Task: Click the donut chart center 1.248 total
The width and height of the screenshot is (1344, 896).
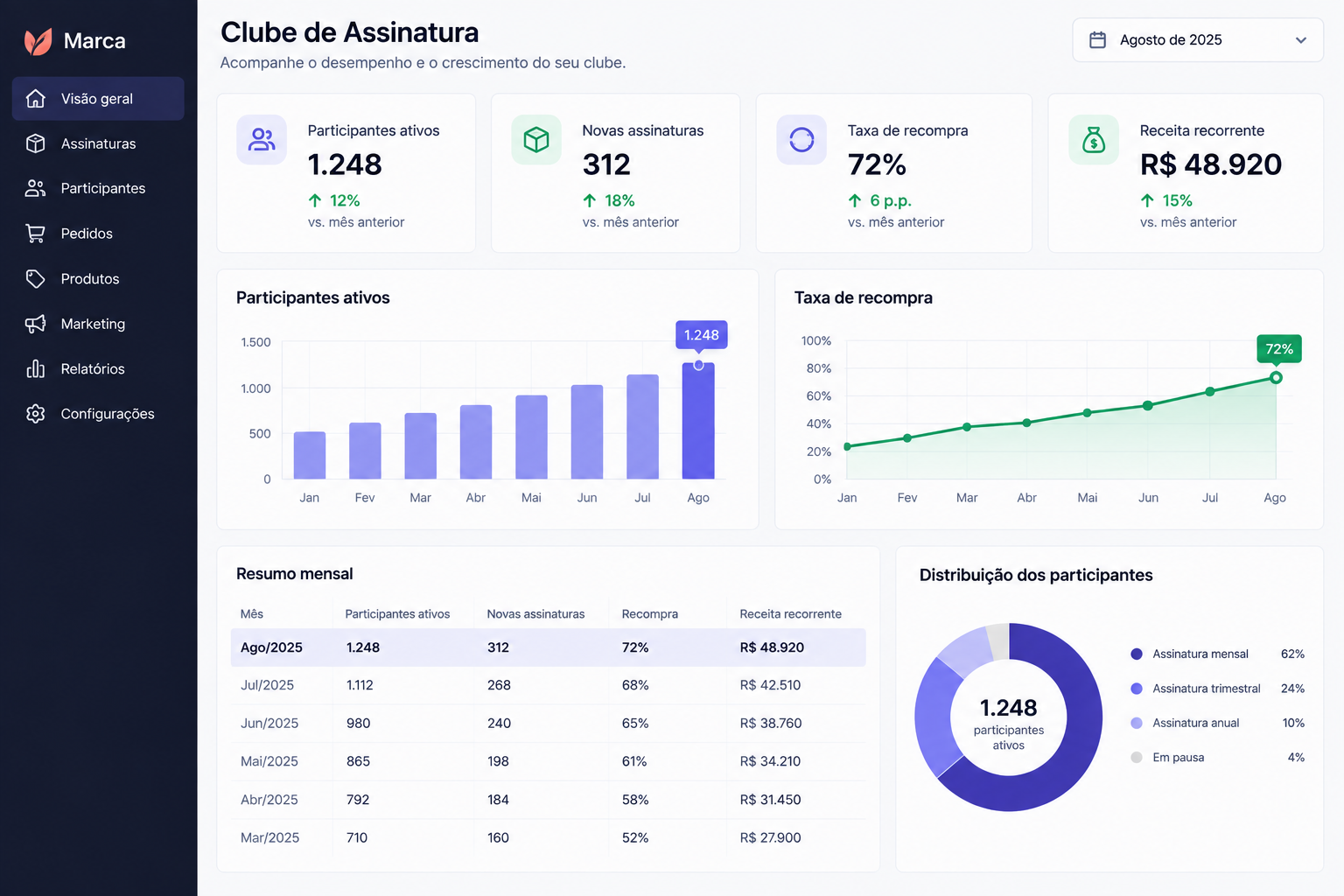Action: click(1009, 708)
